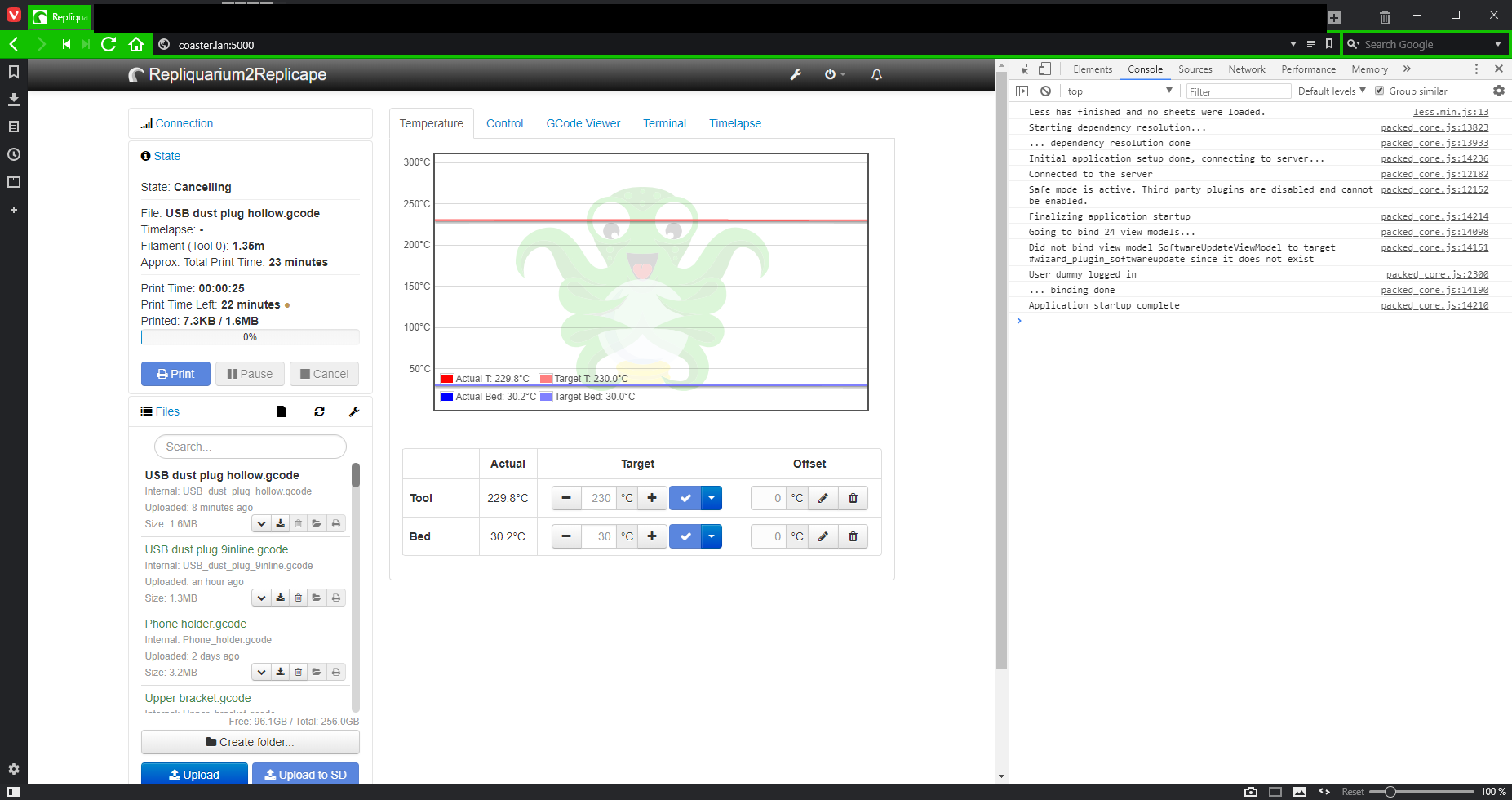This screenshot has width=1512, height=800.
Task: Enable Group similar in the console
Action: coord(1379,91)
